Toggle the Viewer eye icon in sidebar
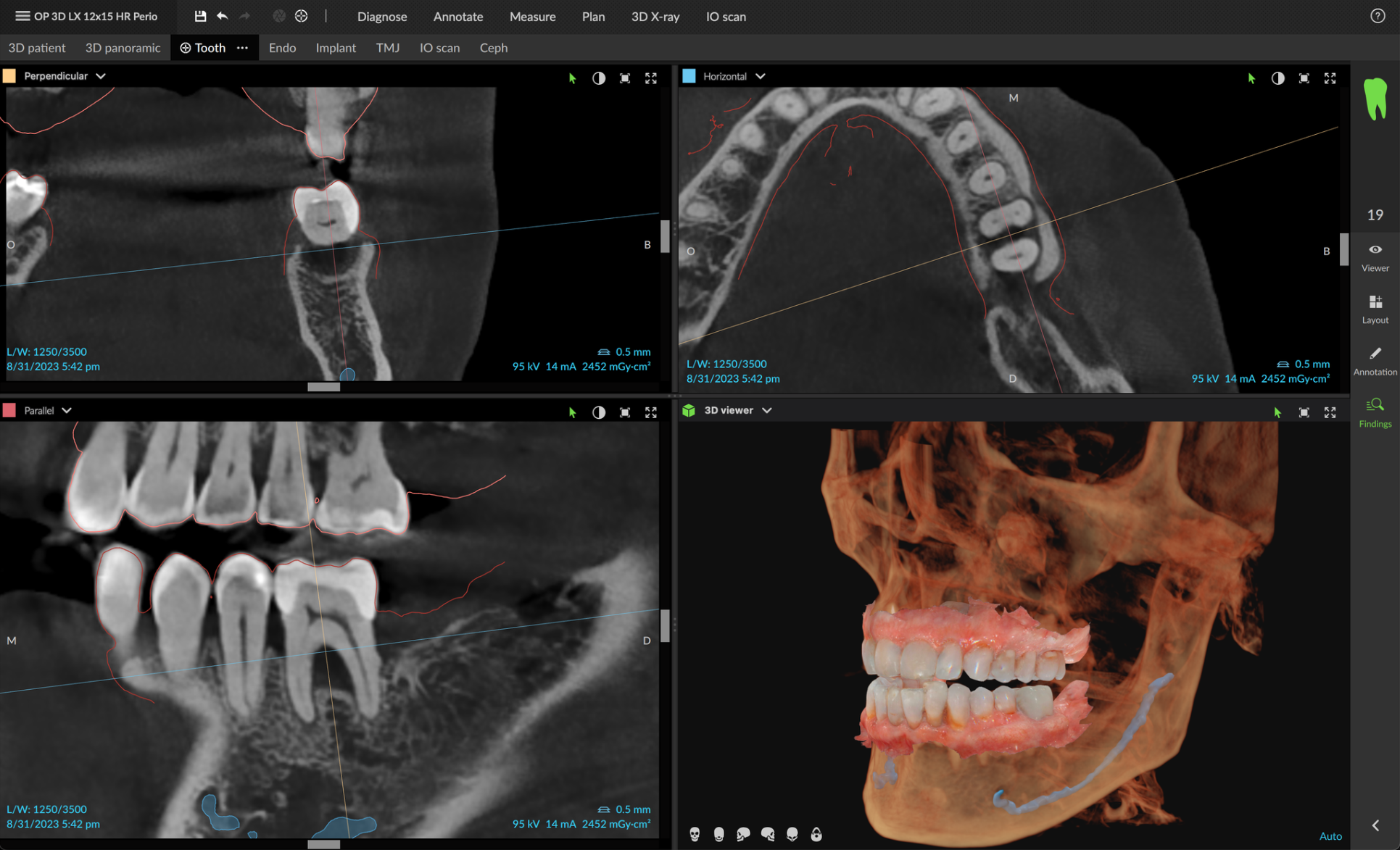Screen dimensions: 1400x850 (x=1375, y=257)
